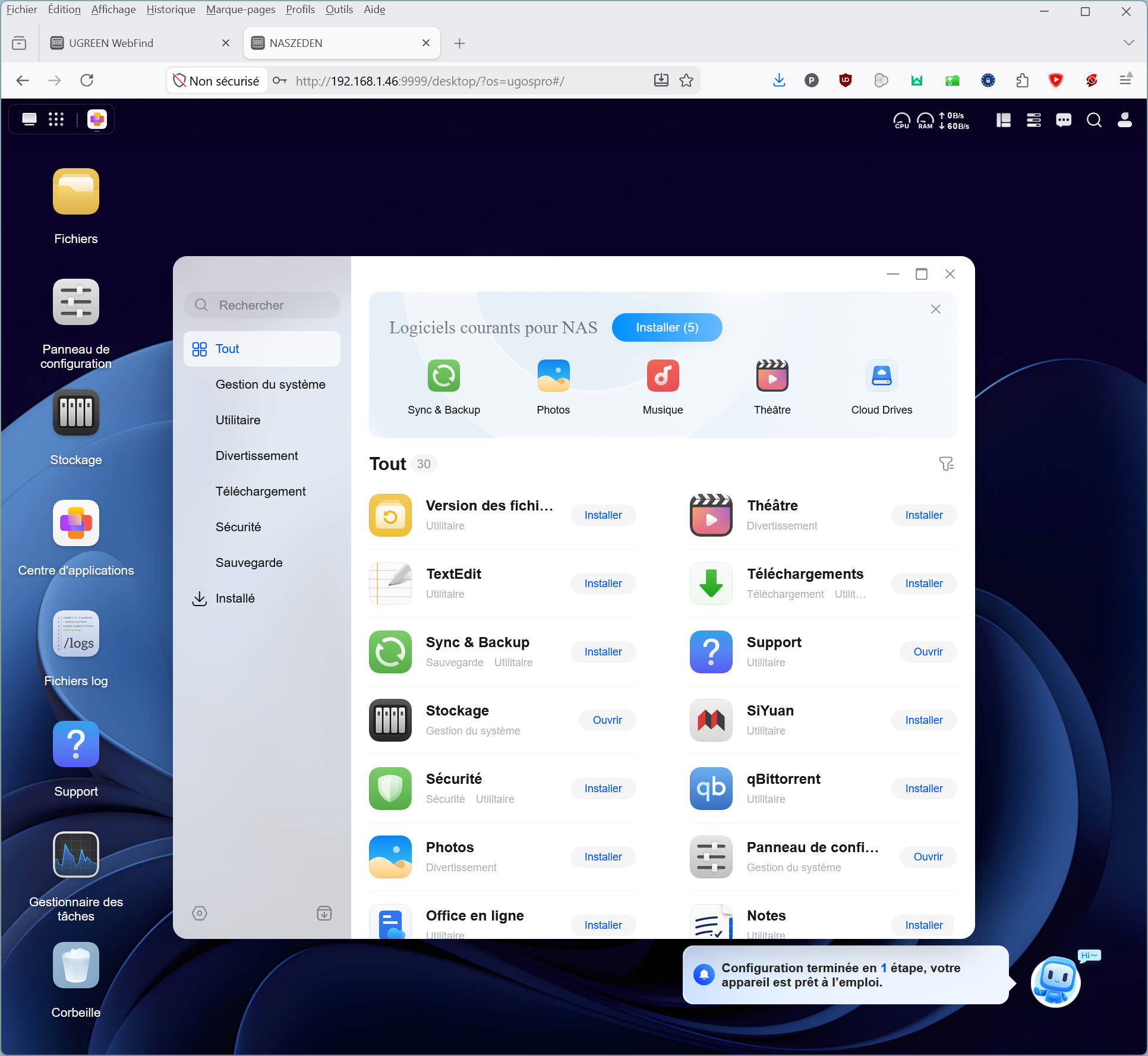Select Théâtre in the common software banner

tap(772, 387)
